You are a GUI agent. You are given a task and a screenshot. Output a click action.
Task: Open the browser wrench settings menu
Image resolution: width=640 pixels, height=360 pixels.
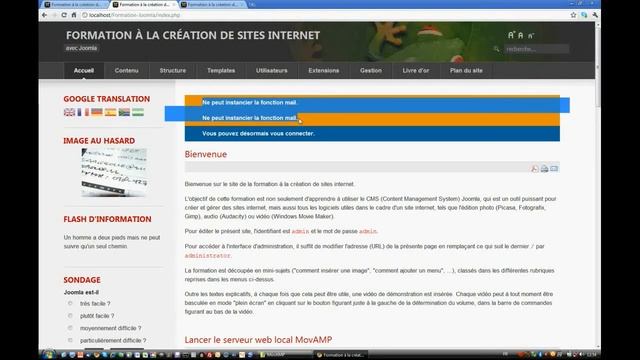pos(595,15)
